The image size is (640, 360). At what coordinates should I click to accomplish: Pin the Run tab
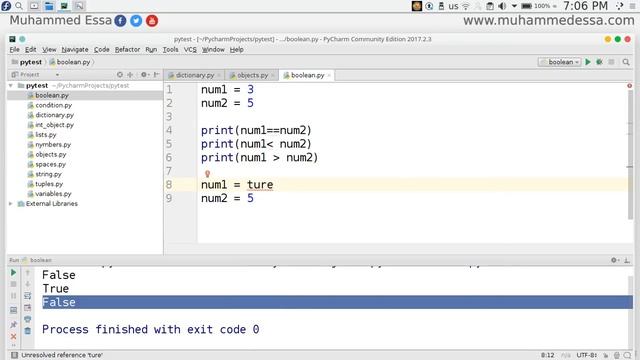13,324
